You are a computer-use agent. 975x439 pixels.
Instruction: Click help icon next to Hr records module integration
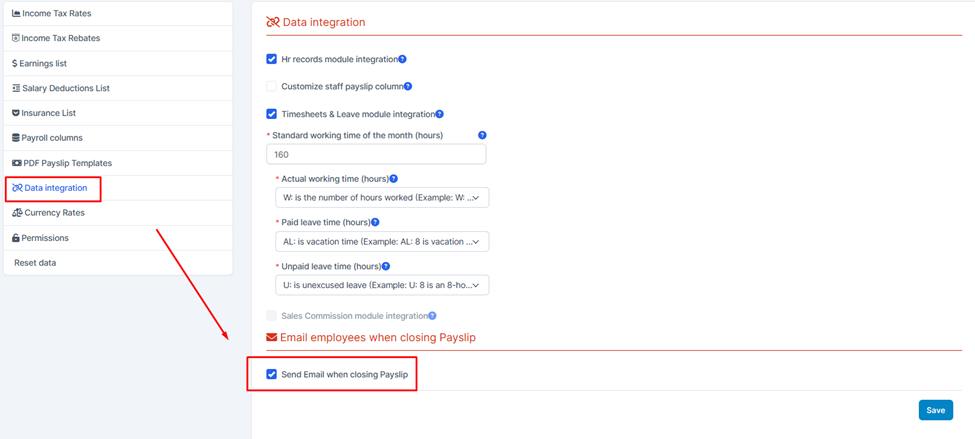pos(402,60)
